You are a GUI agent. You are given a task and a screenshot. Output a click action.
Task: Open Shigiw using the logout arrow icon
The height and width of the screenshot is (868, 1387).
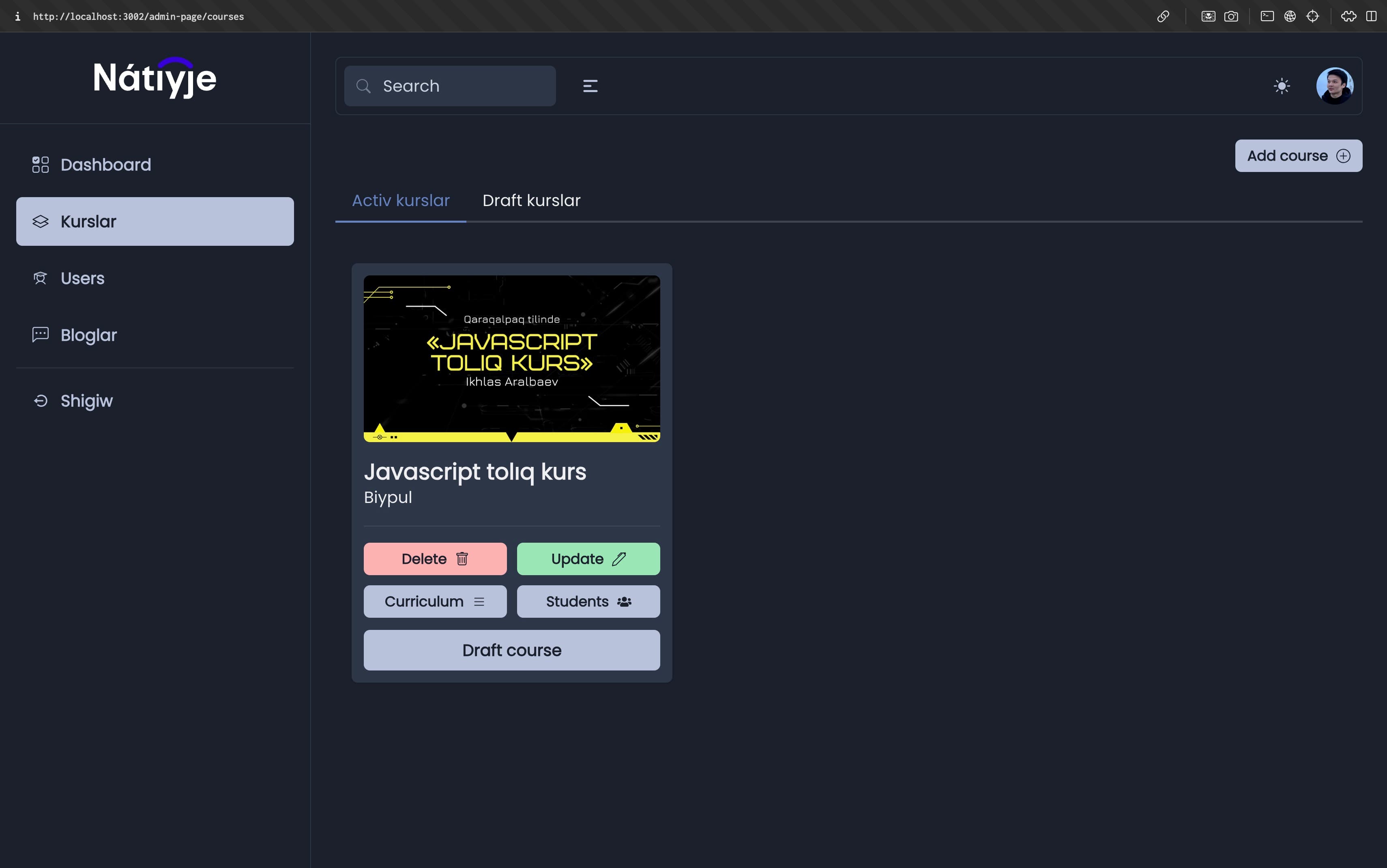click(x=40, y=401)
